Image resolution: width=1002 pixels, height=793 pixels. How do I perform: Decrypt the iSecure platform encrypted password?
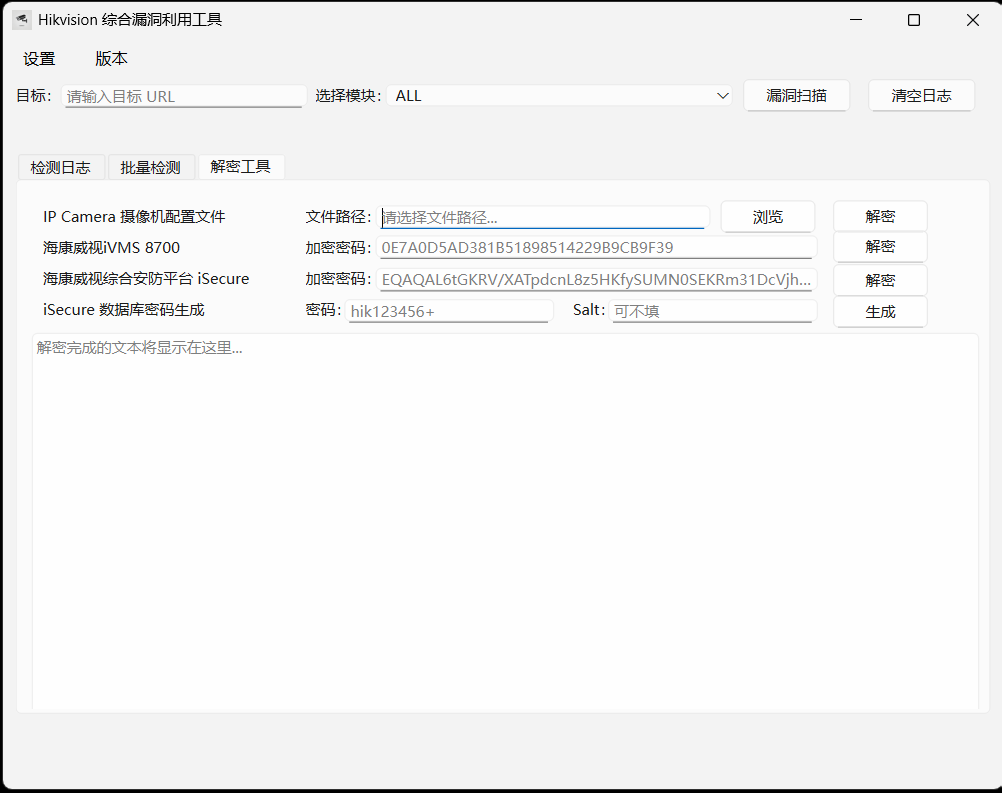tap(879, 279)
